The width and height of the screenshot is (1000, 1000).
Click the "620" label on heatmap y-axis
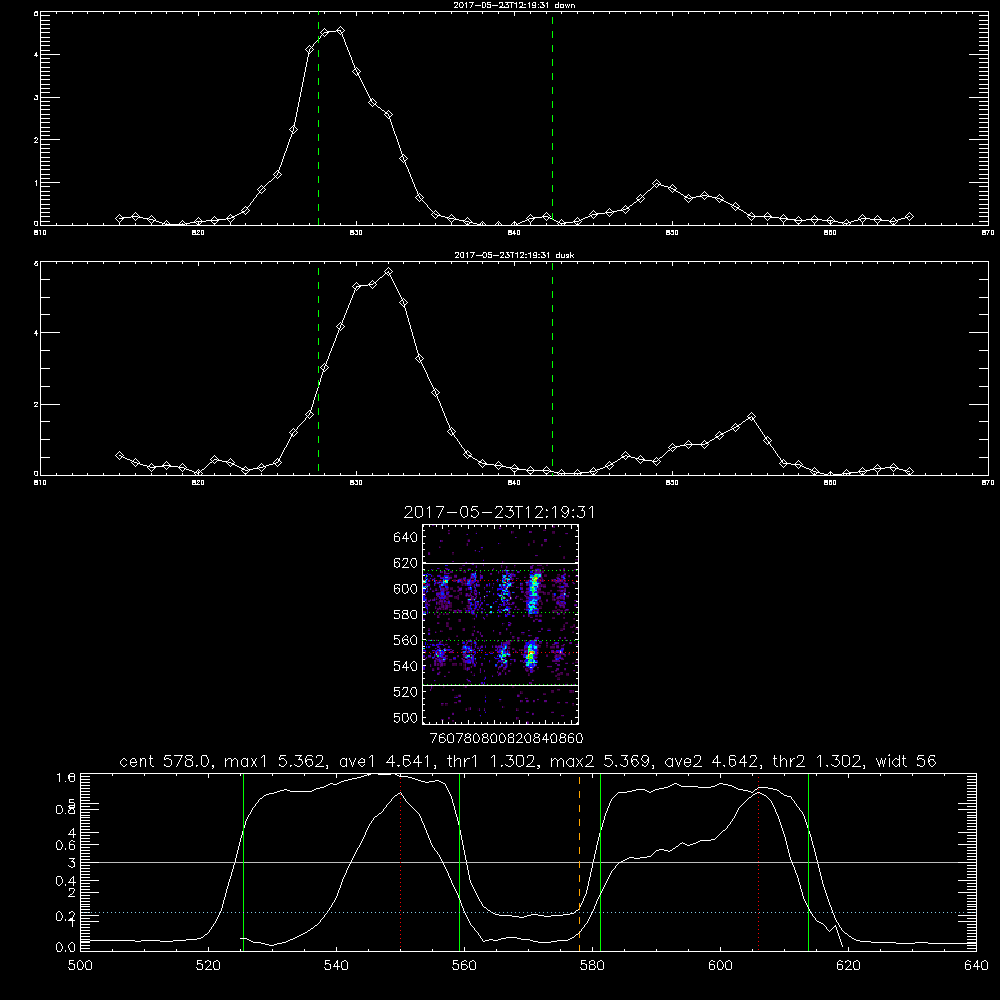coord(406,563)
